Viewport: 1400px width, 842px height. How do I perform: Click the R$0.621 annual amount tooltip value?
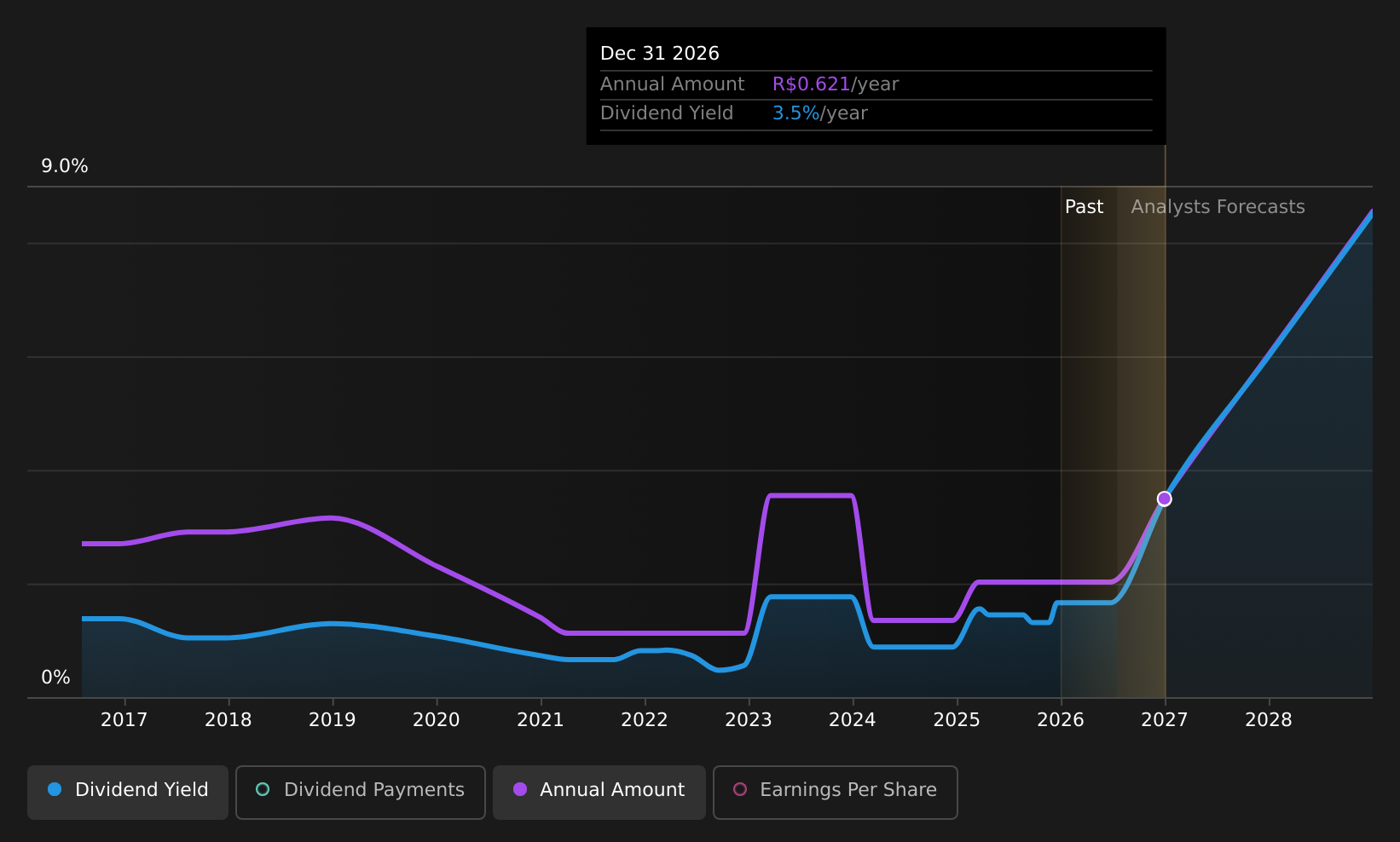click(811, 84)
